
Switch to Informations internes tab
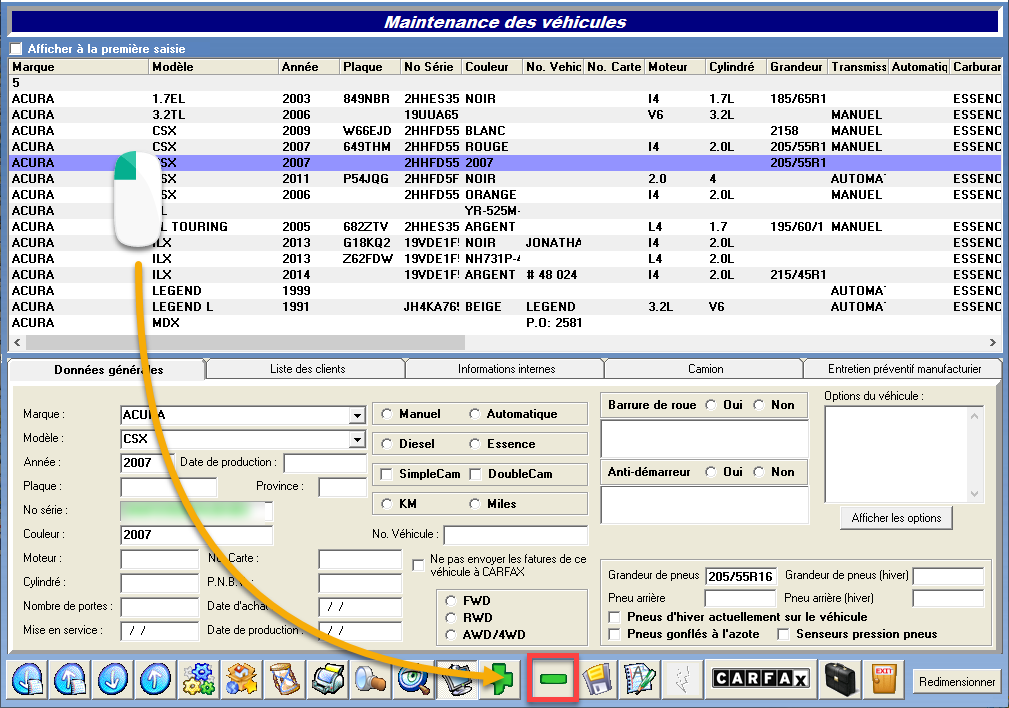(506, 369)
